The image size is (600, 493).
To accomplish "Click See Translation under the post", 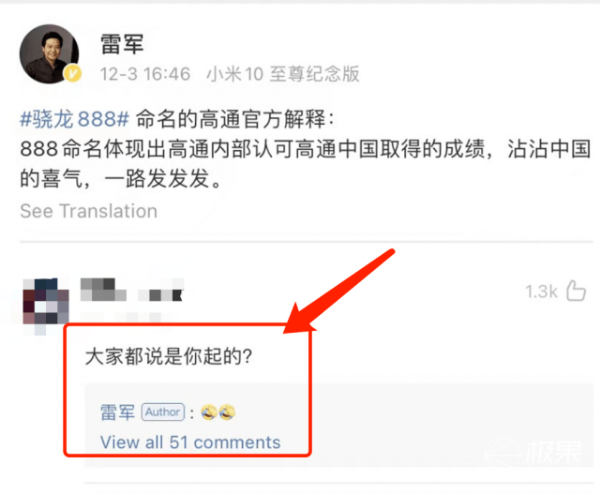I will tap(89, 211).
